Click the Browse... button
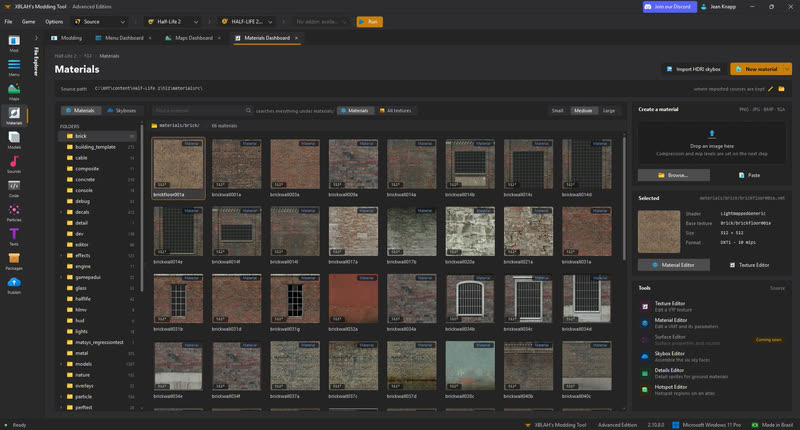Viewport: 800px width, 430px height. (673, 175)
